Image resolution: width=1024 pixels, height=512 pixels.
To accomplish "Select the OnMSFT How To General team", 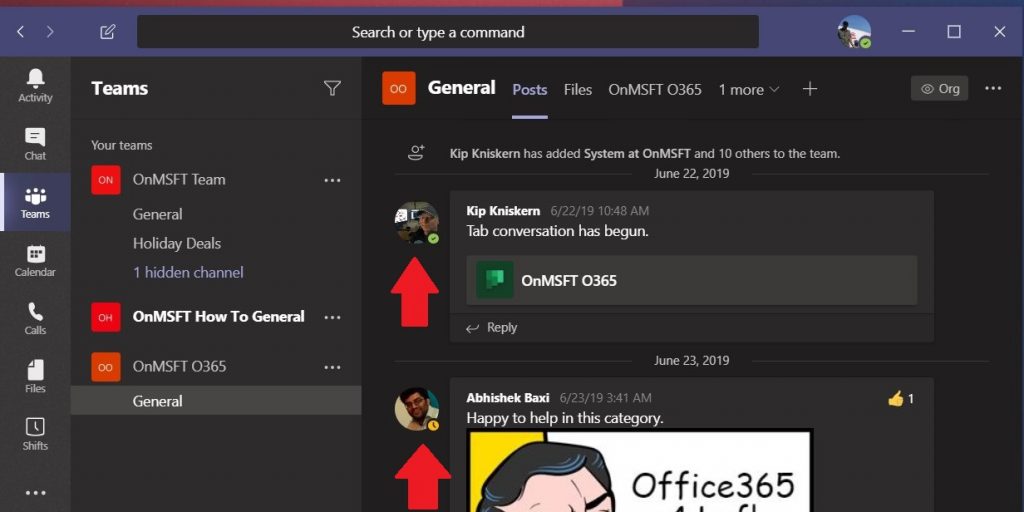I will (x=219, y=317).
